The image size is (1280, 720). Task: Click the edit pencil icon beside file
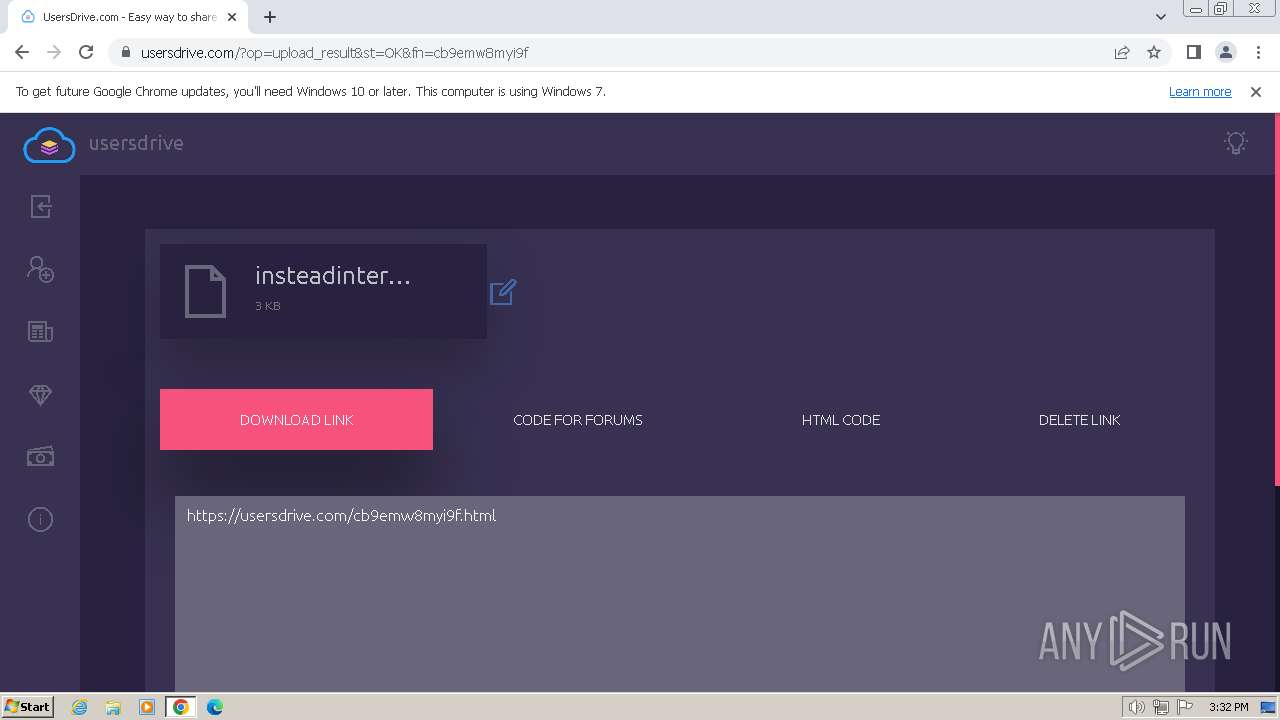503,292
